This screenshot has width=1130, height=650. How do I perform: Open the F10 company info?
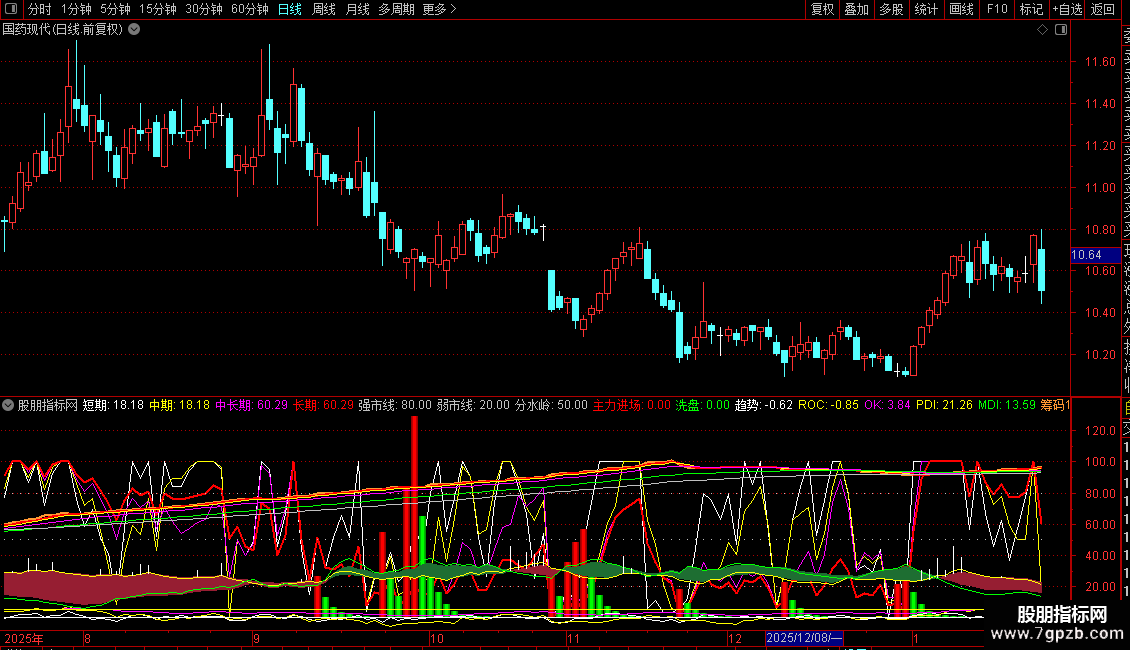click(997, 9)
